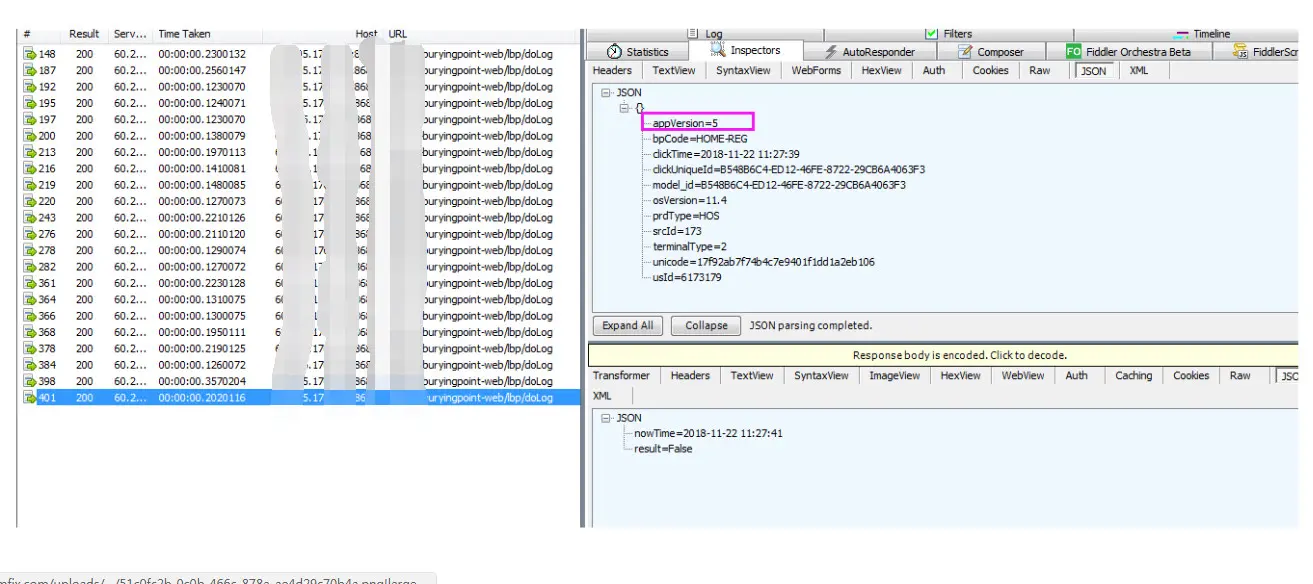Select the response ImageView tab
1313x584 pixels.
point(894,376)
